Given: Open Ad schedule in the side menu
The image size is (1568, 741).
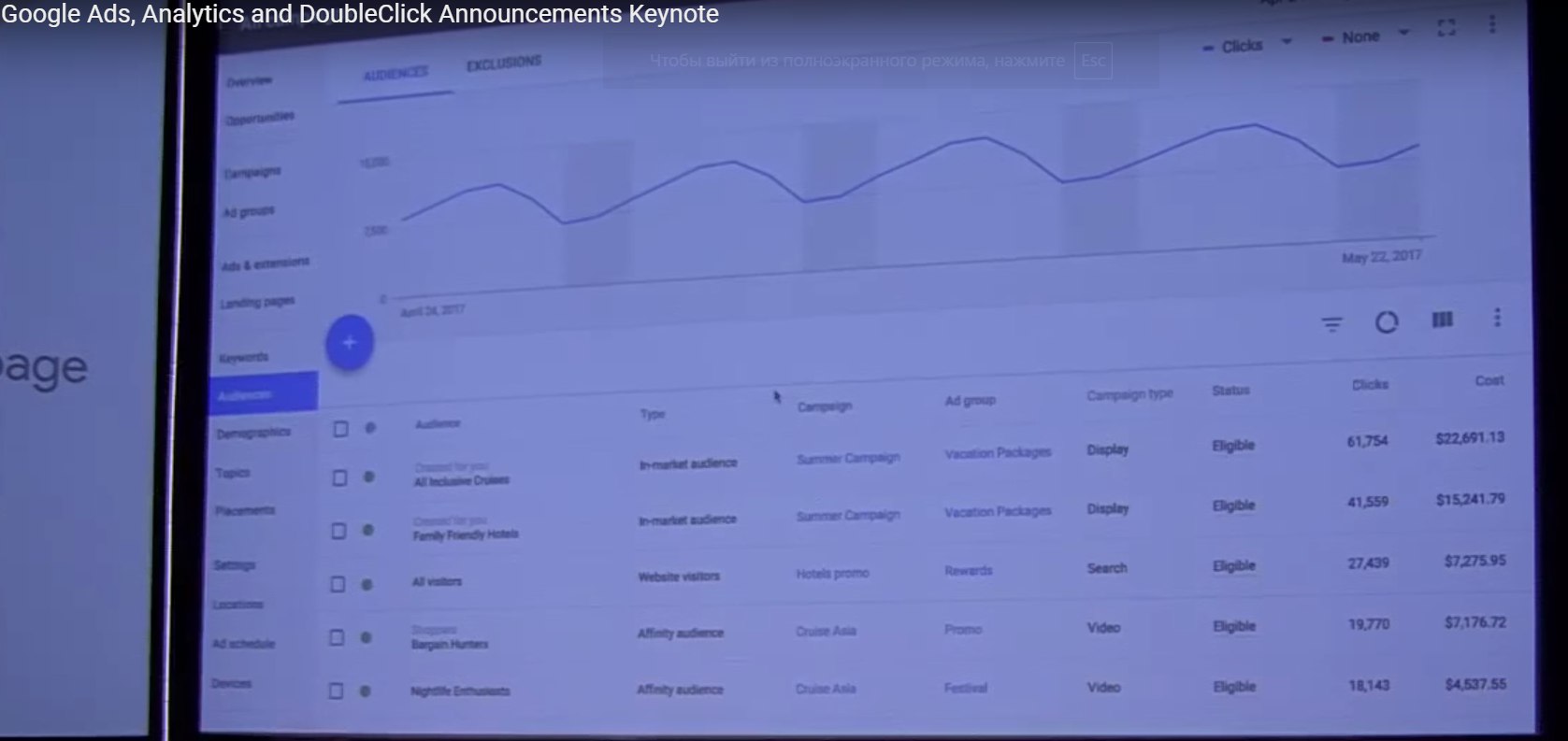Looking at the screenshot, I should 243,644.
